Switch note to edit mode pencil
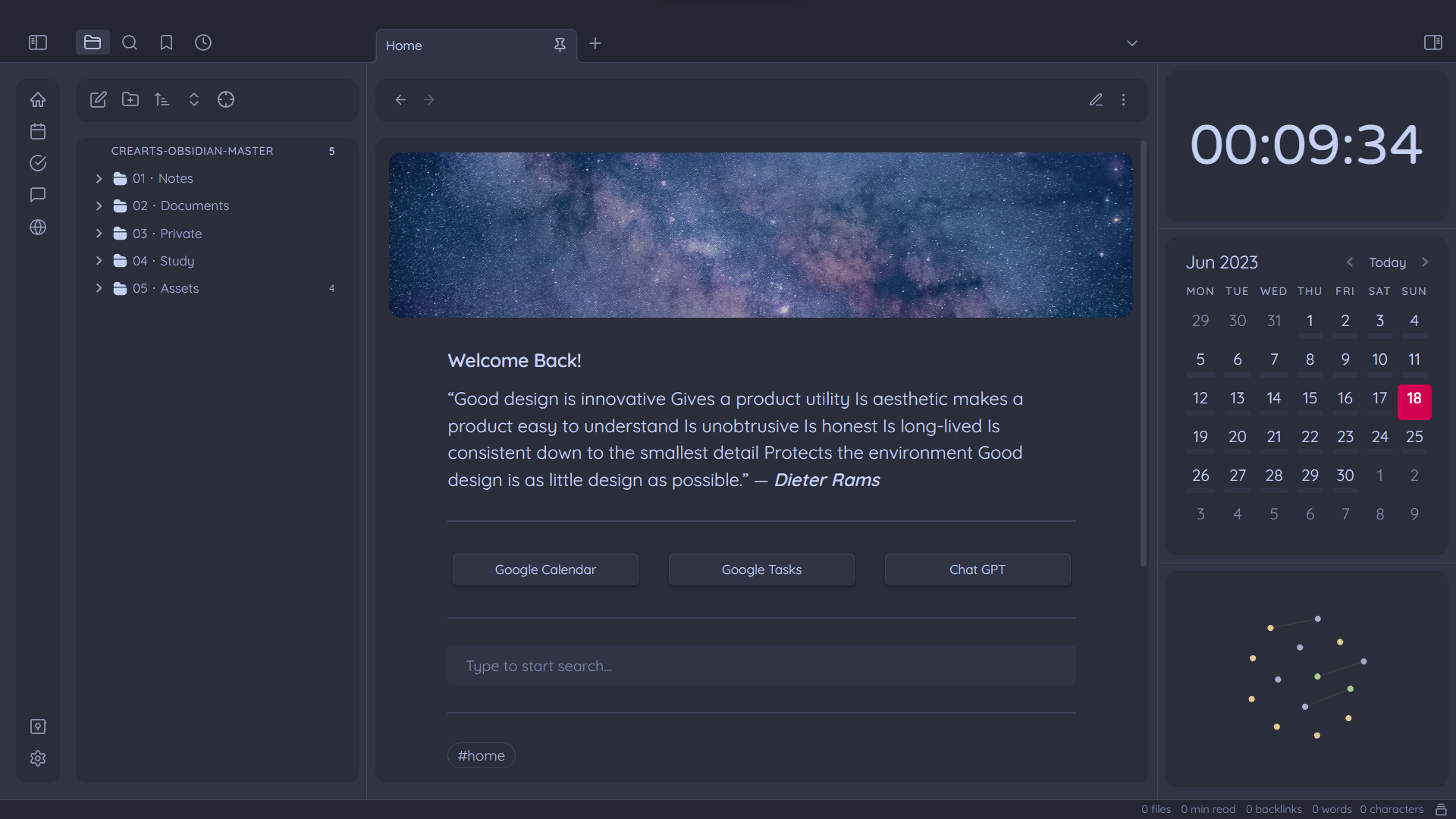Screen dimensions: 1456x819 [1096, 99]
